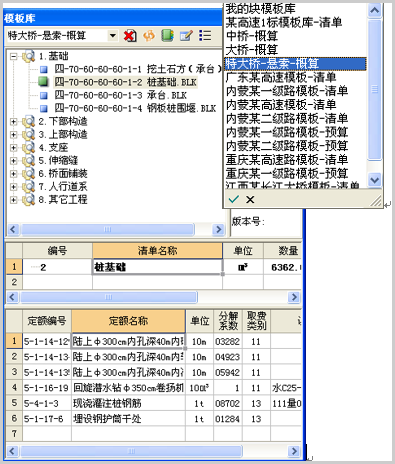Open the 特大桥-悬索-概算 template dropdown arrow
The height and width of the screenshot is (464, 395).
tap(113, 36)
